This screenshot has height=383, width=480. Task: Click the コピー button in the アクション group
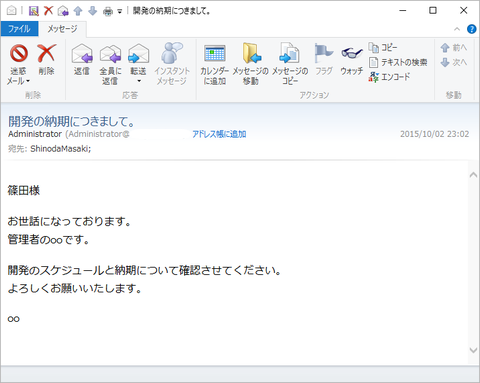383,48
